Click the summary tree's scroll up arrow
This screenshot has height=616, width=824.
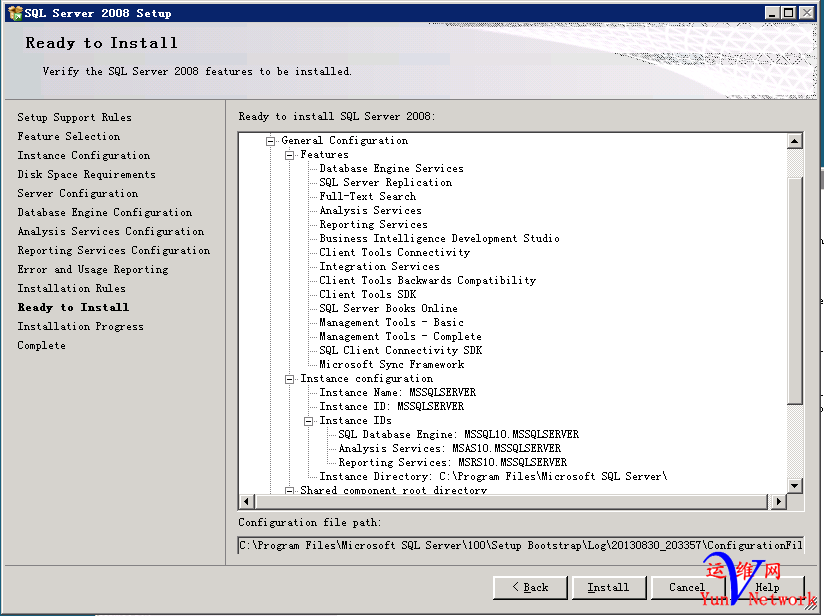pyautogui.click(x=795, y=141)
